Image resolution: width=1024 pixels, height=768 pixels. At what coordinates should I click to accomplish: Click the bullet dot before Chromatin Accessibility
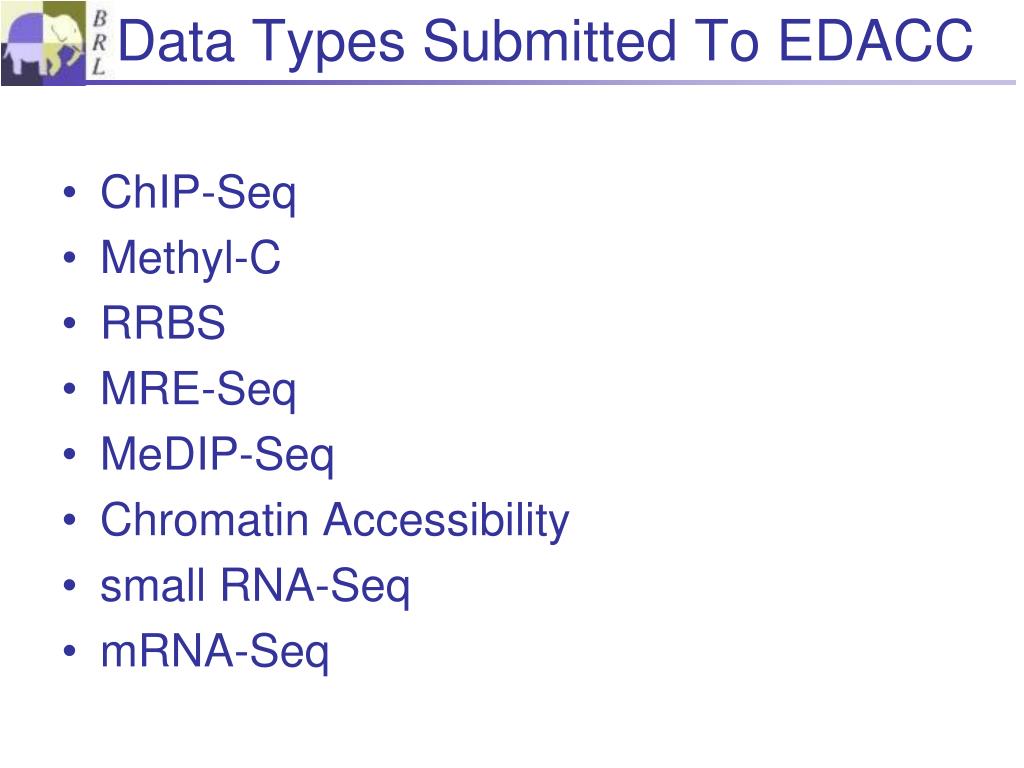70,520
